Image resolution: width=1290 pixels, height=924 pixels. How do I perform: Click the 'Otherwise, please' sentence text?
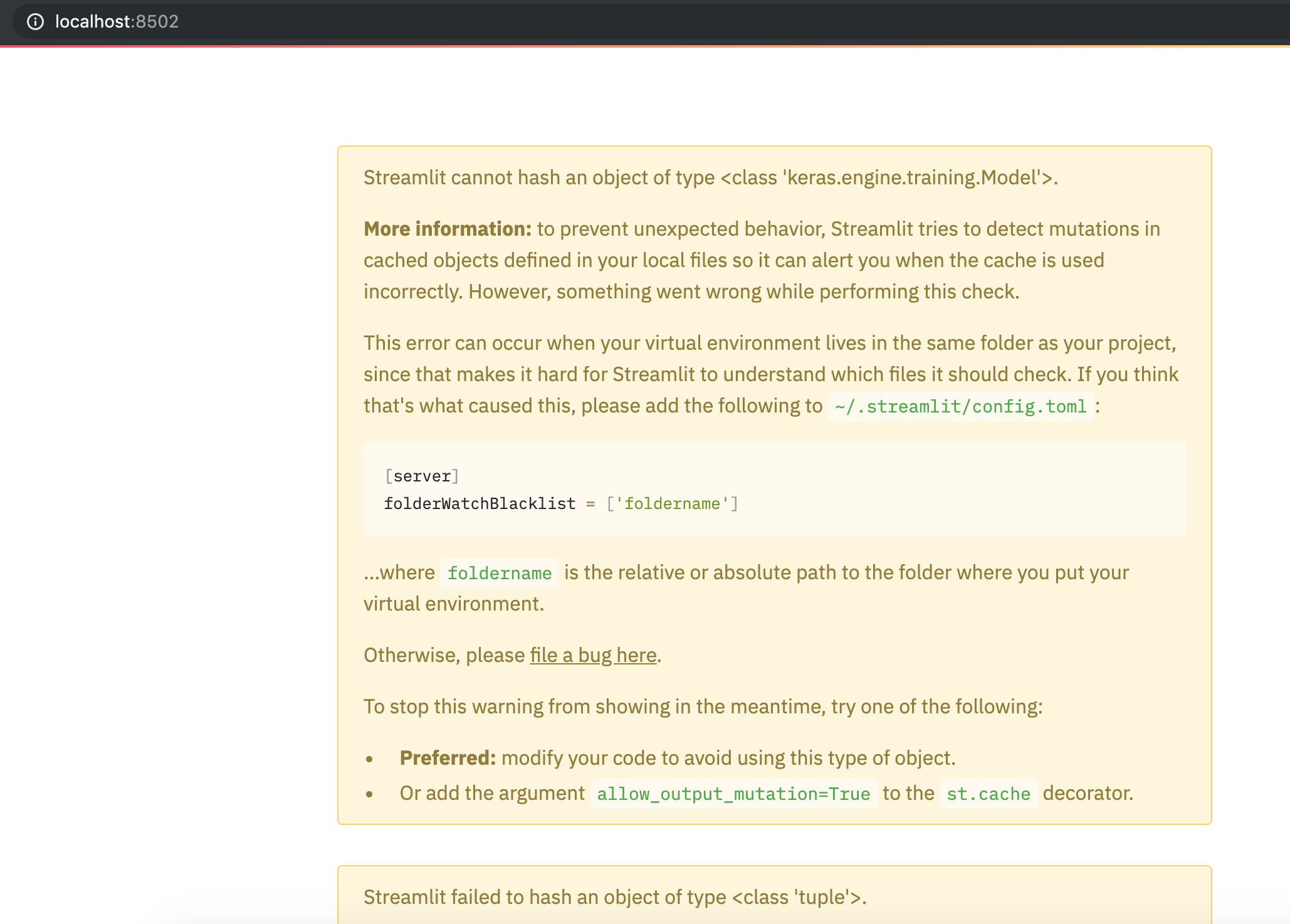444,654
